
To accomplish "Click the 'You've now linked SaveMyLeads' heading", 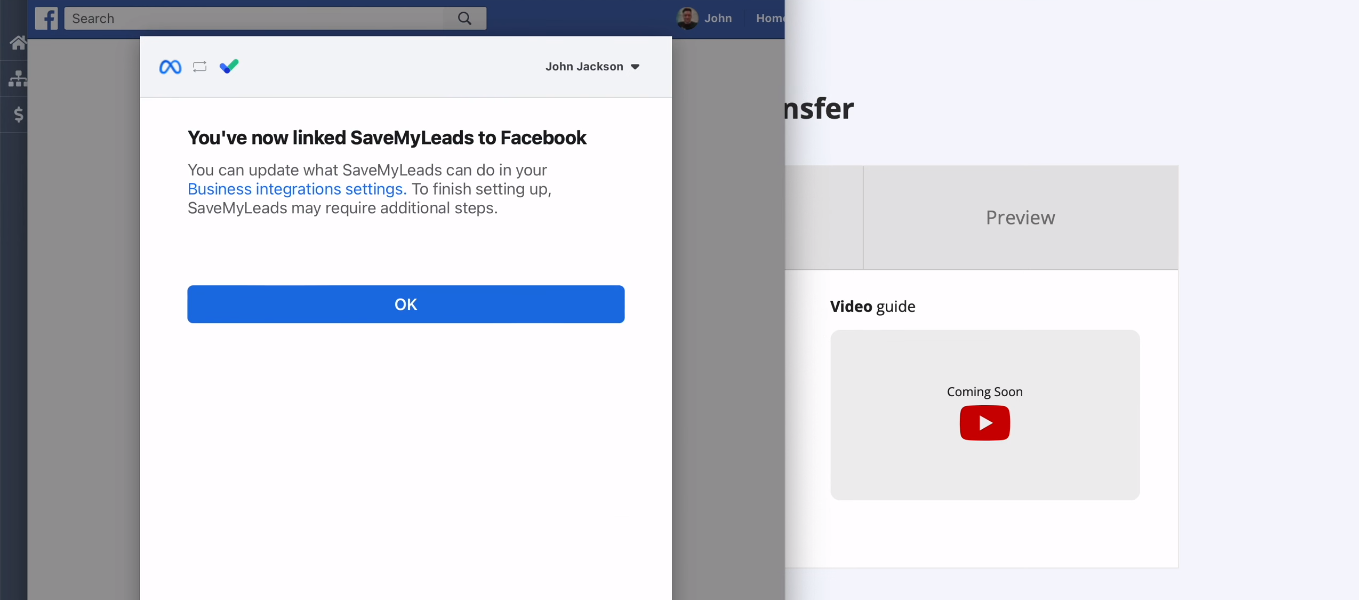I will point(387,138).
